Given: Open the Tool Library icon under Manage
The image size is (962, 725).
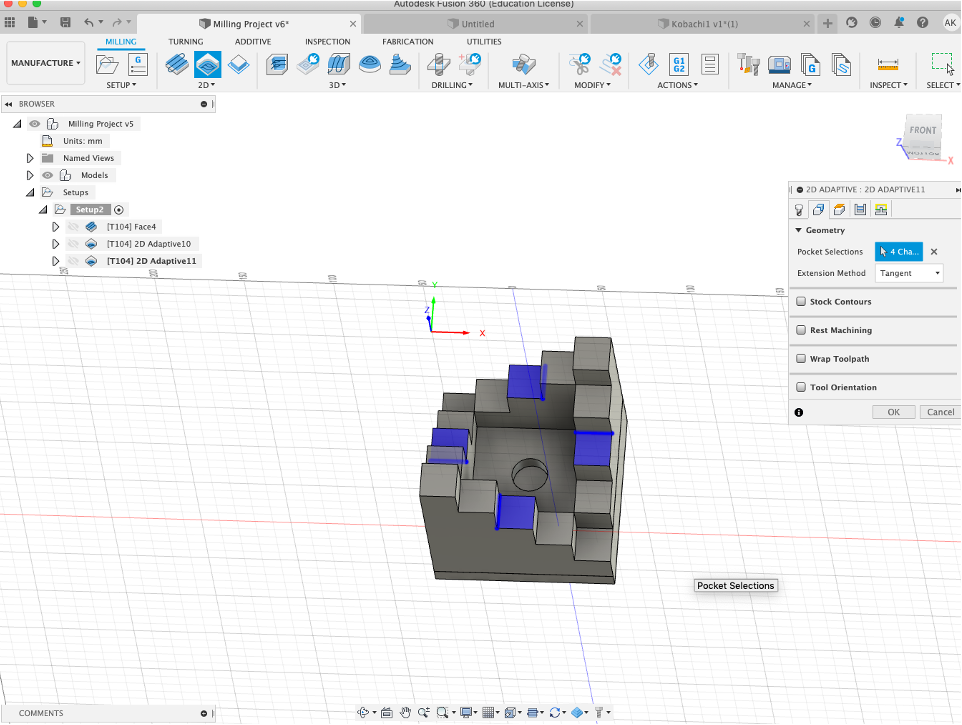Looking at the screenshot, I should coord(748,65).
